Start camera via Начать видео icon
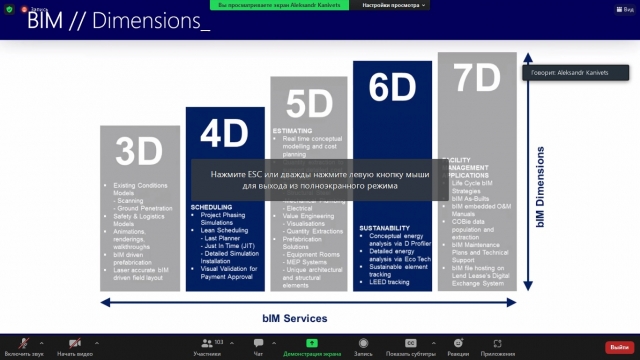 click(x=75, y=343)
